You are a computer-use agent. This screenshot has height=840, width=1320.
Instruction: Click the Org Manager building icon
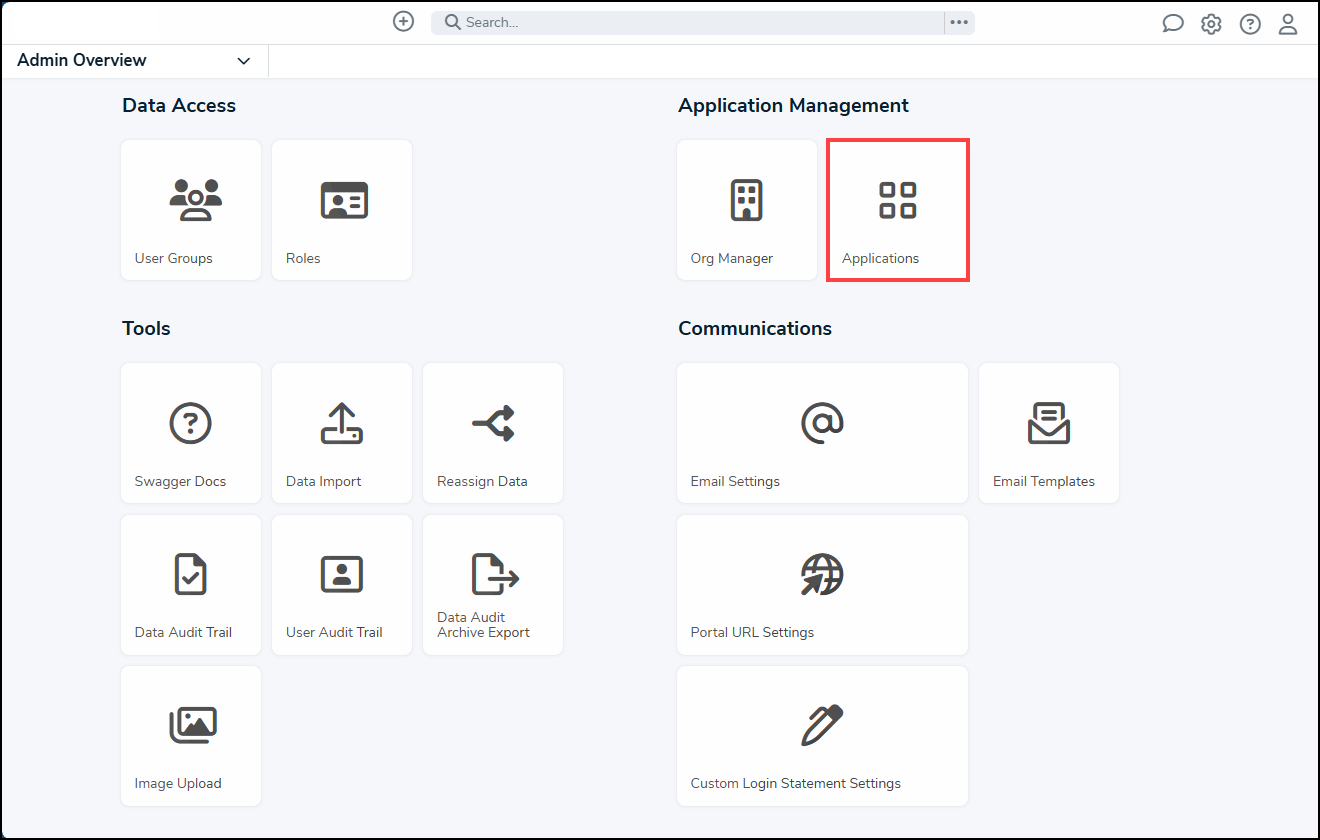tap(746, 200)
